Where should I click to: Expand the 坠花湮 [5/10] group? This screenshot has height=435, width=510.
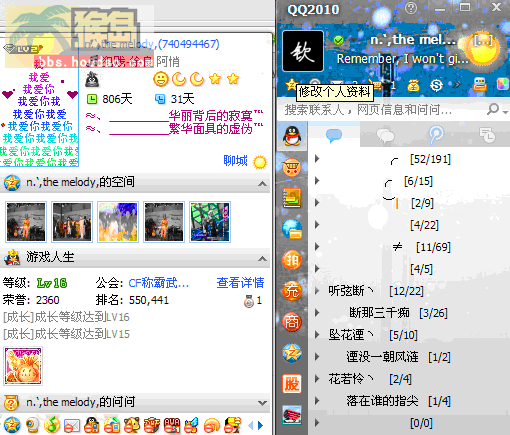(x=317, y=335)
